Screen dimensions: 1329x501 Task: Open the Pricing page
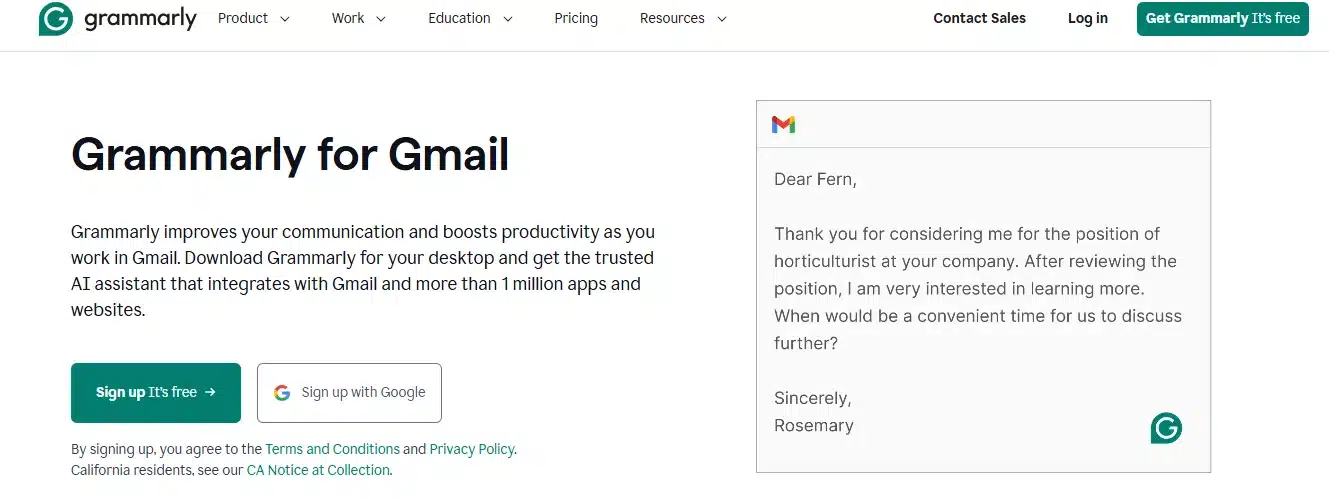576,18
